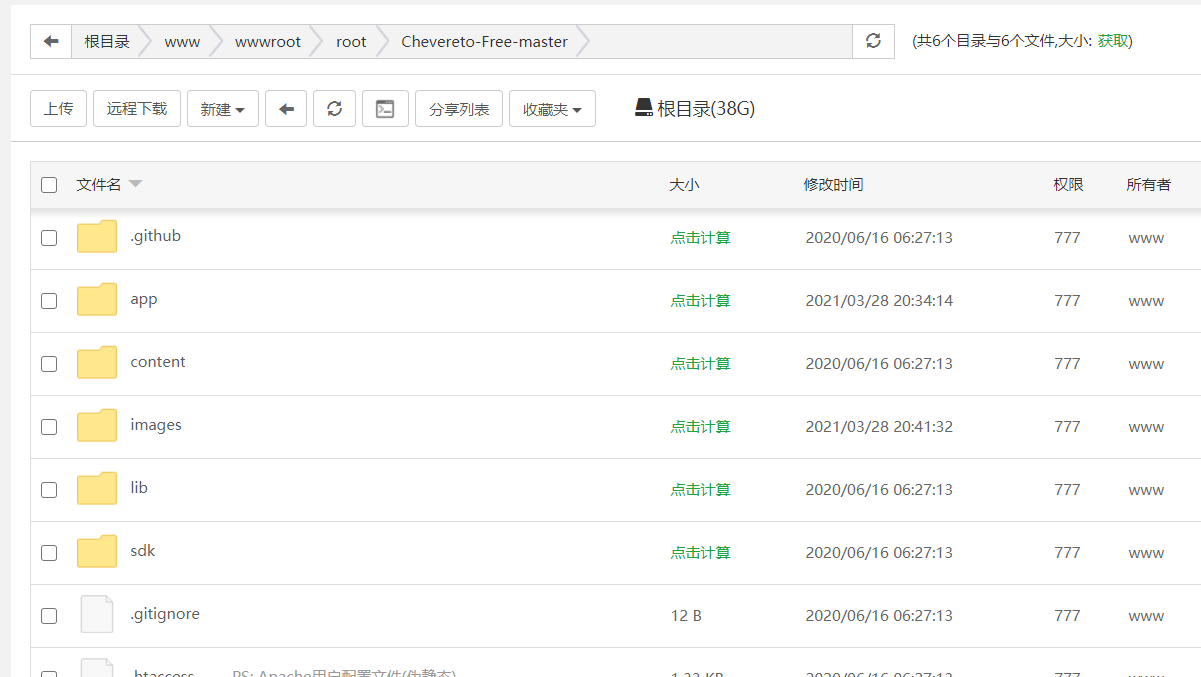Open the sdk folder icon
The width and height of the screenshot is (1201, 677).
pyautogui.click(x=97, y=552)
